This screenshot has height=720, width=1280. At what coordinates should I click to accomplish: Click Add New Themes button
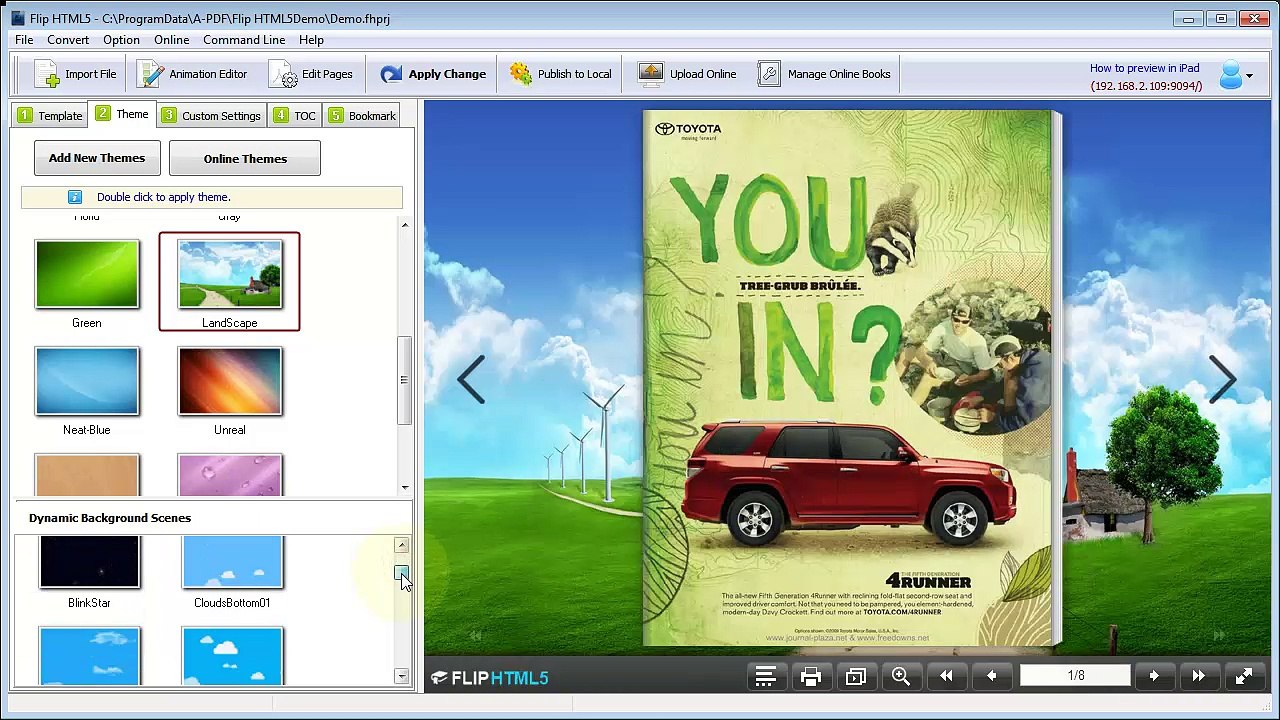click(97, 158)
